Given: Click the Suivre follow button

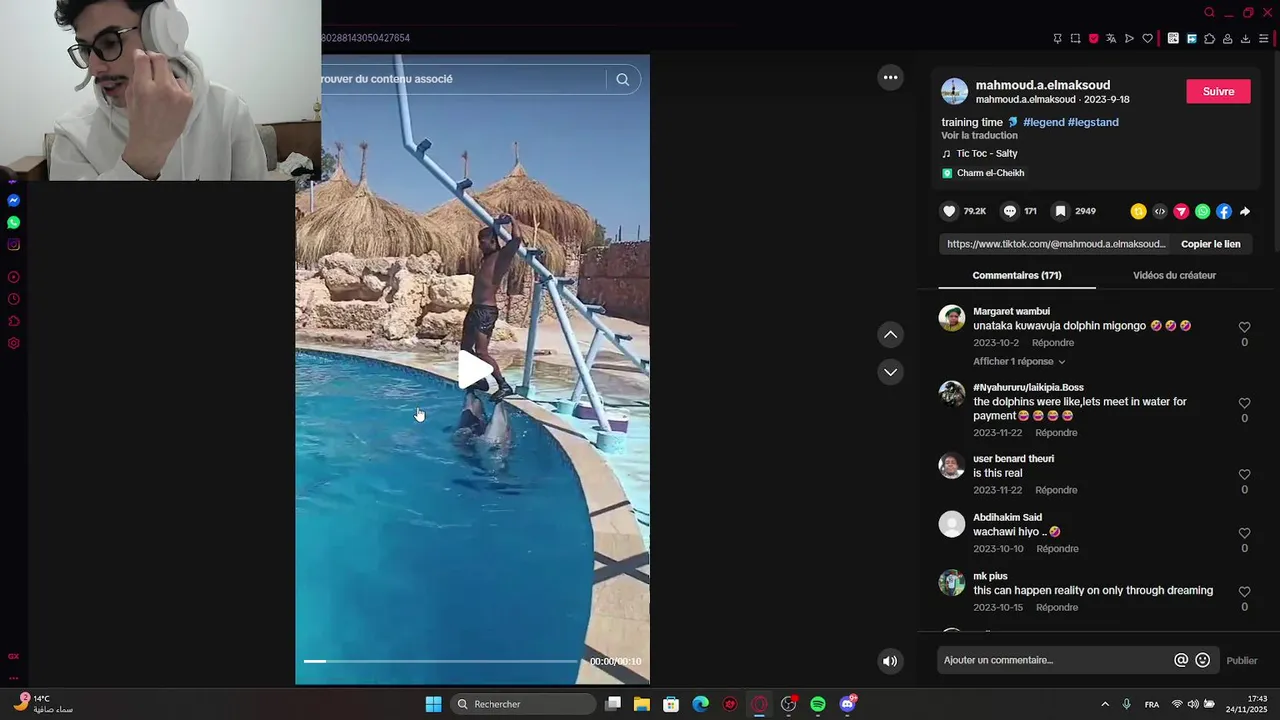Looking at the screenshot, I should click(x=1218, y=91).
